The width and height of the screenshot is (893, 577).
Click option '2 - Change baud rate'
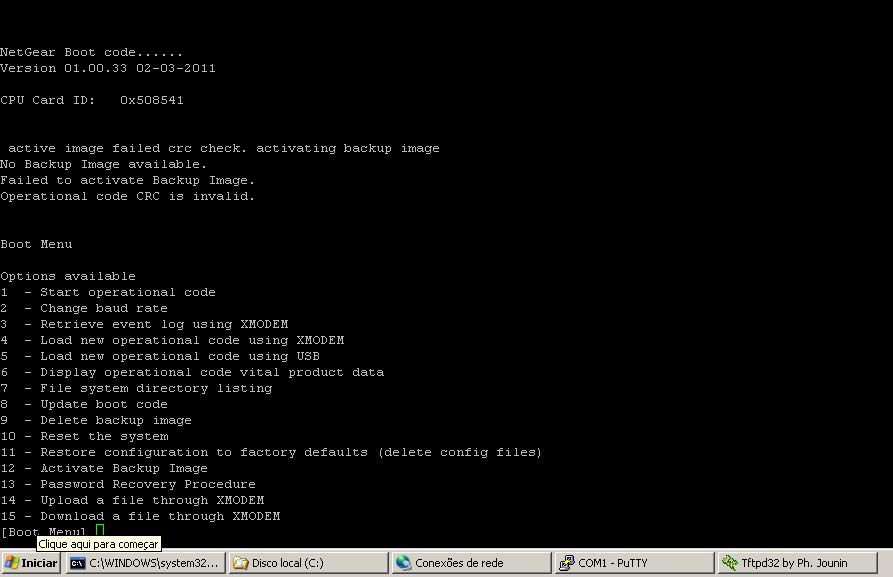(x=84, y=308)
